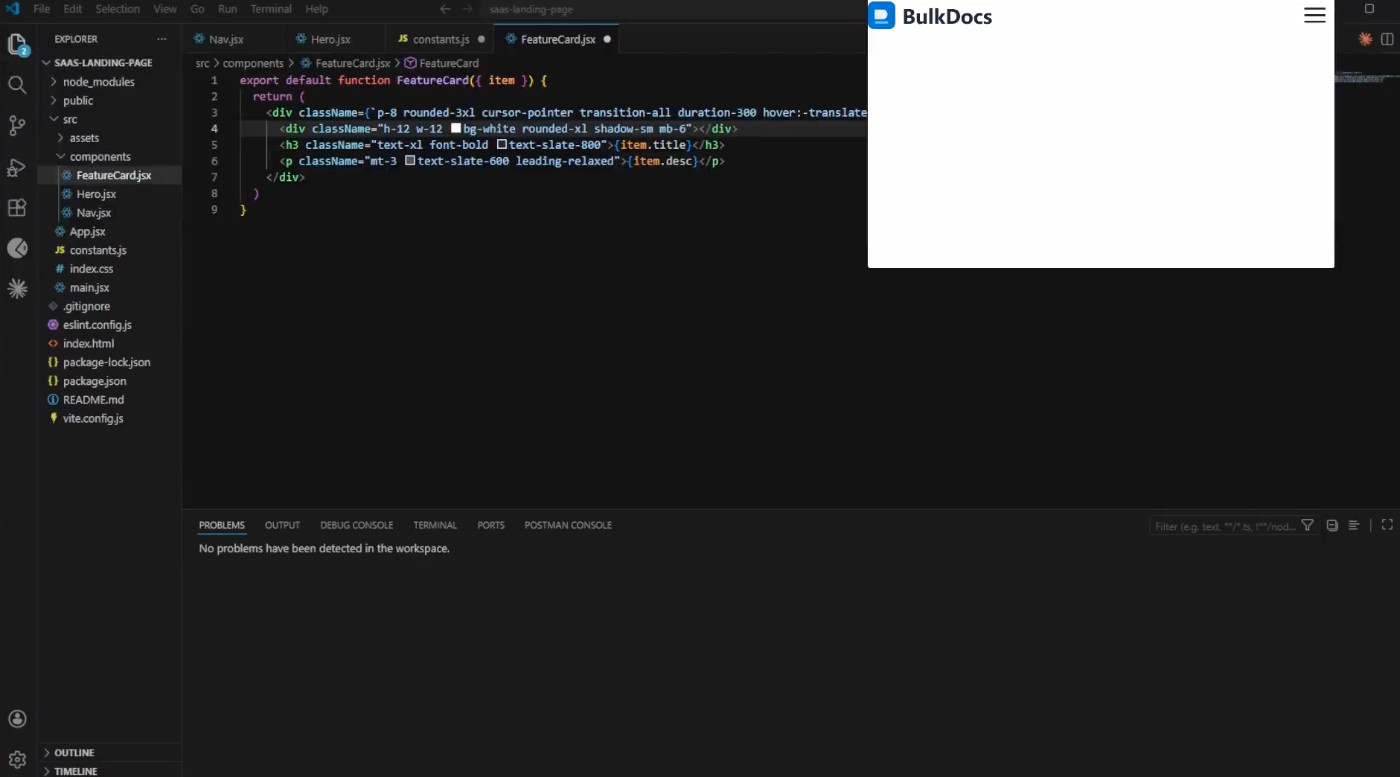Open the Explorer view in activity bar
The image size is (1400, 777).
(x=17, y=45)
